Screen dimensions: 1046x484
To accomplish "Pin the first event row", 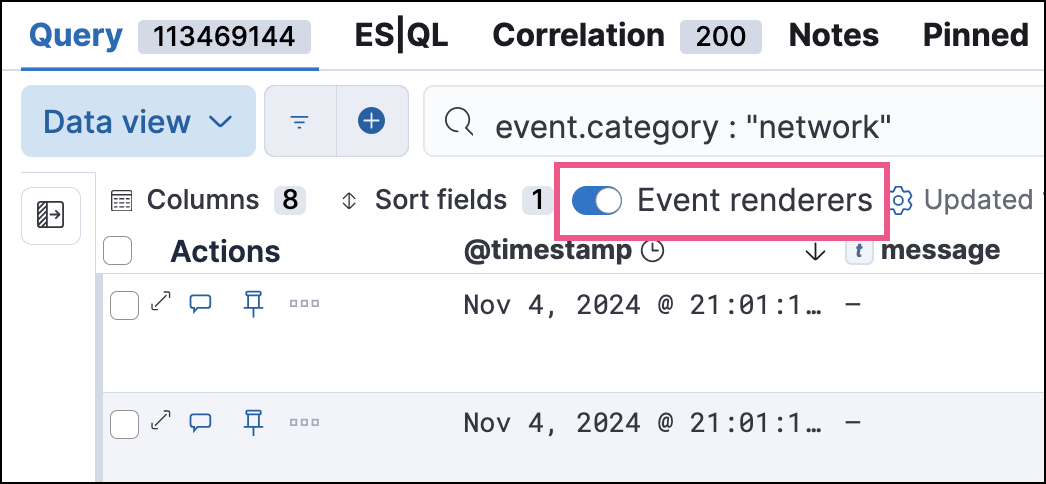I will pyautogui.click(x=253, y=304).
